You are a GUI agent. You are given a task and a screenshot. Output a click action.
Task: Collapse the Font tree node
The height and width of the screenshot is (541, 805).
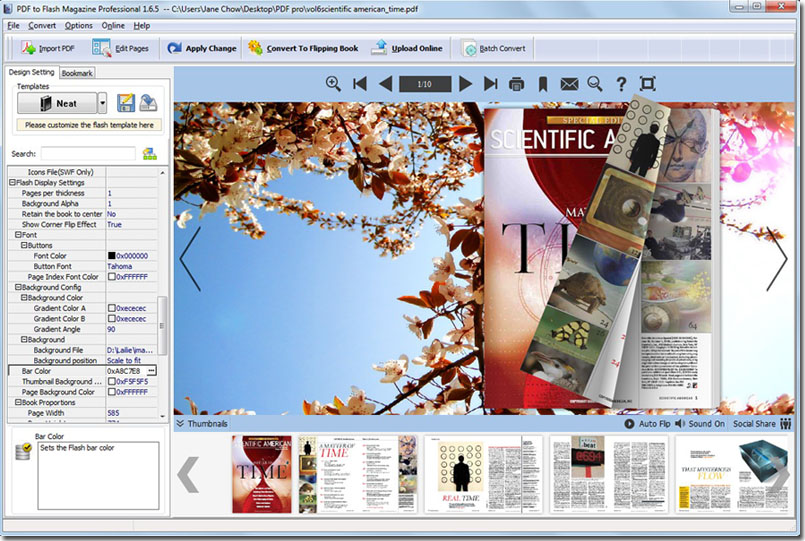coord(18,235)
